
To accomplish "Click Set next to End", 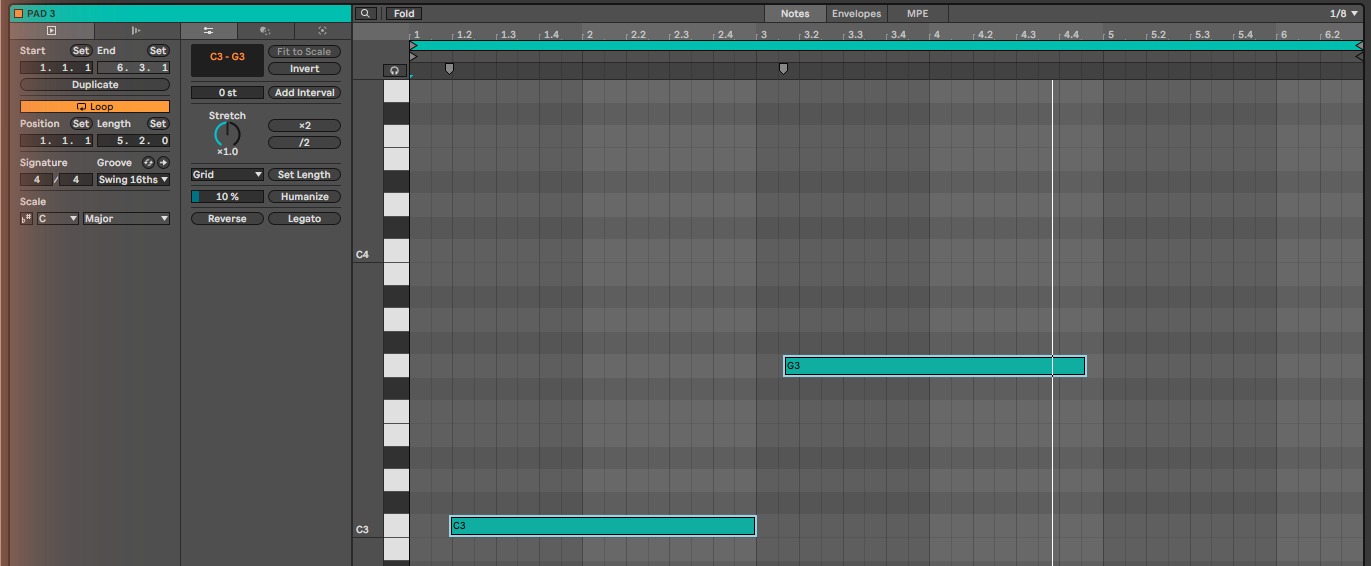I will point(158,50).
